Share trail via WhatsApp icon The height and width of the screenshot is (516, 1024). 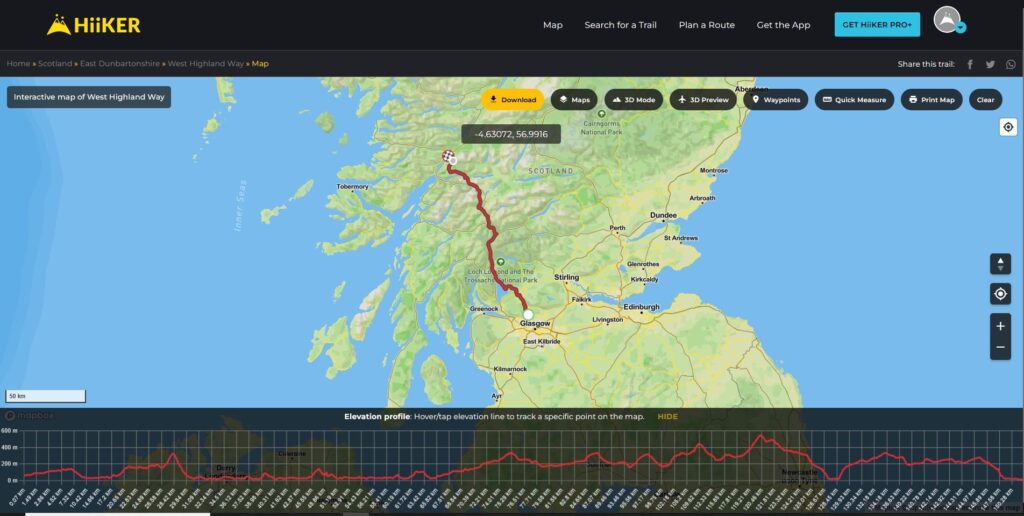[x=1011, y=64]
